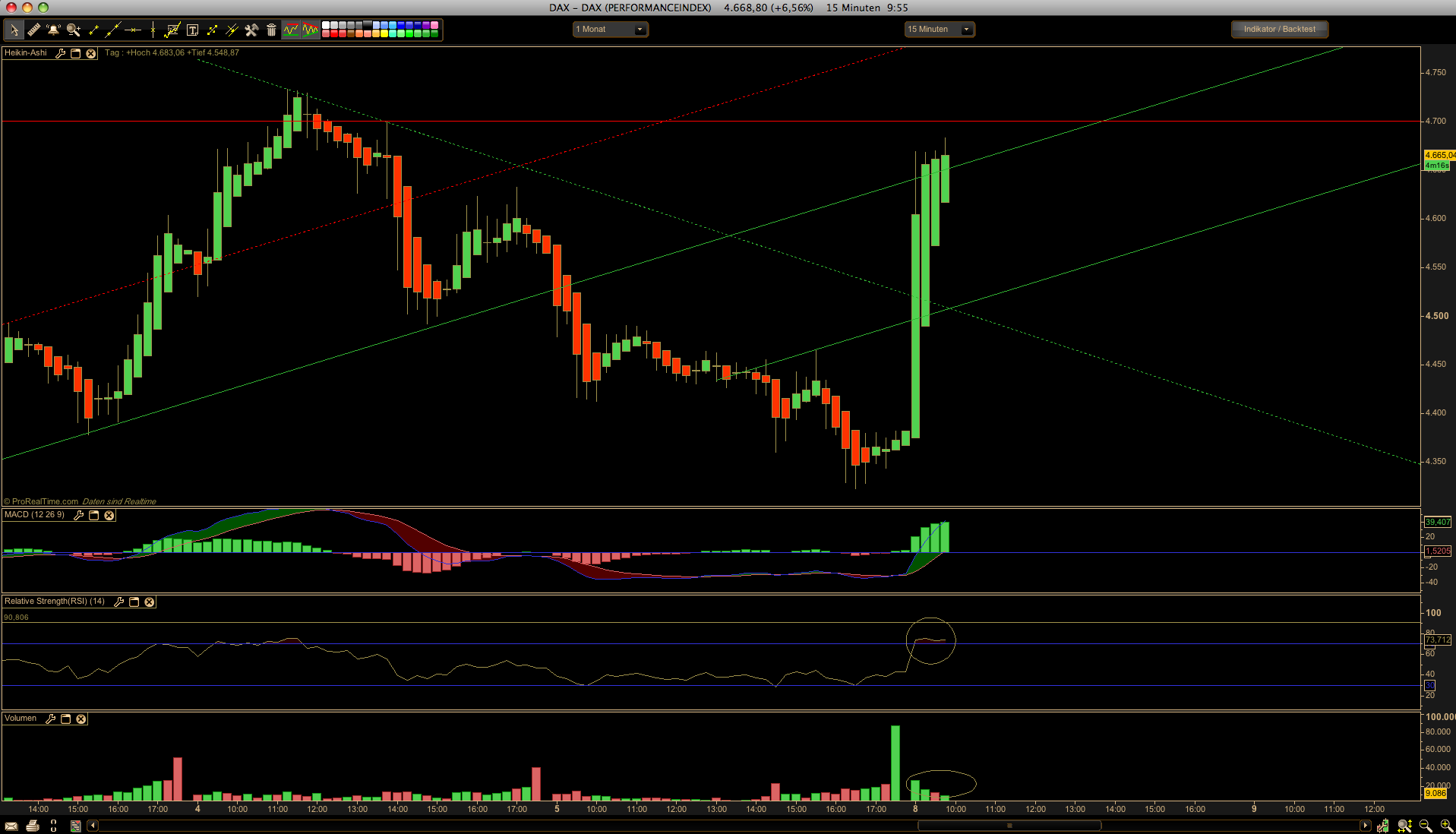Detach the Heikin-Ashi panel window
1456x834 pixels.
click(x=76, y=53)
